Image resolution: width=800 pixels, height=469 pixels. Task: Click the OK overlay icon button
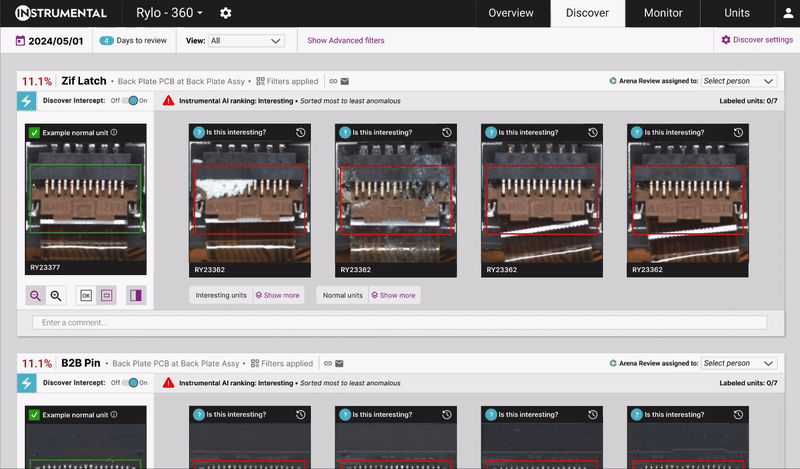coord(85,295)
